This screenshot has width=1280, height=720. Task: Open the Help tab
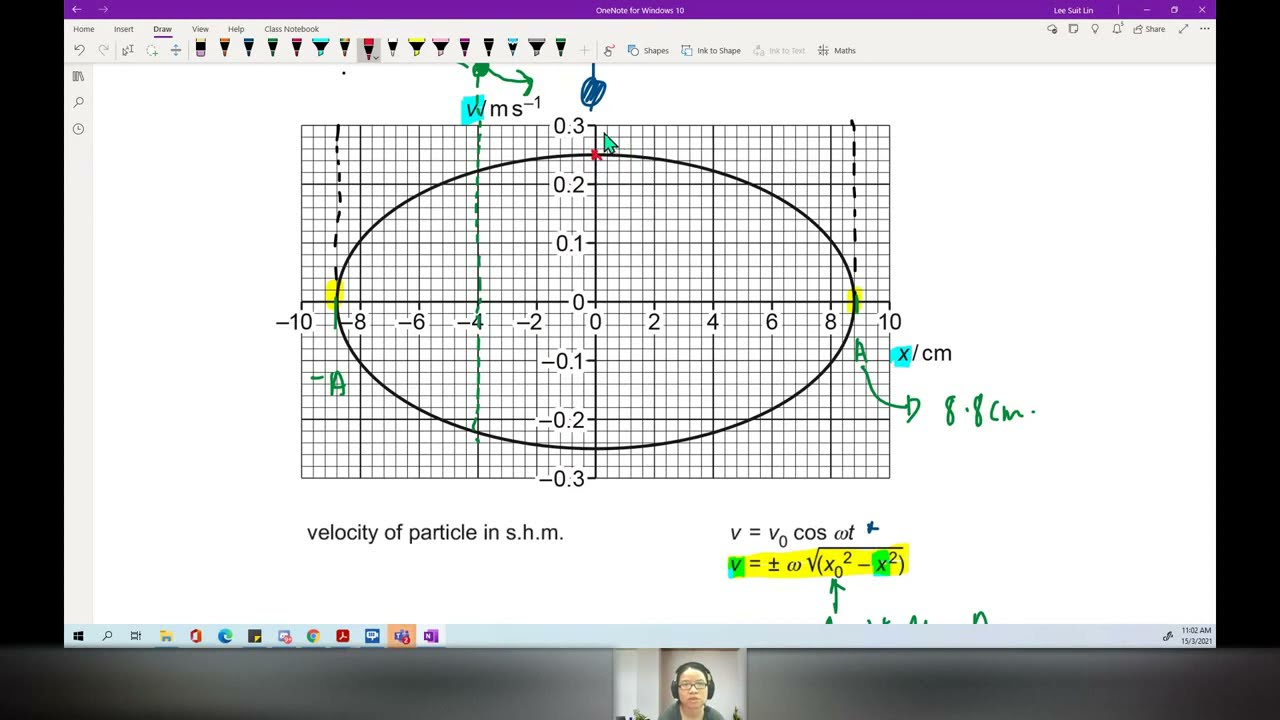click(x=236, y=29)
